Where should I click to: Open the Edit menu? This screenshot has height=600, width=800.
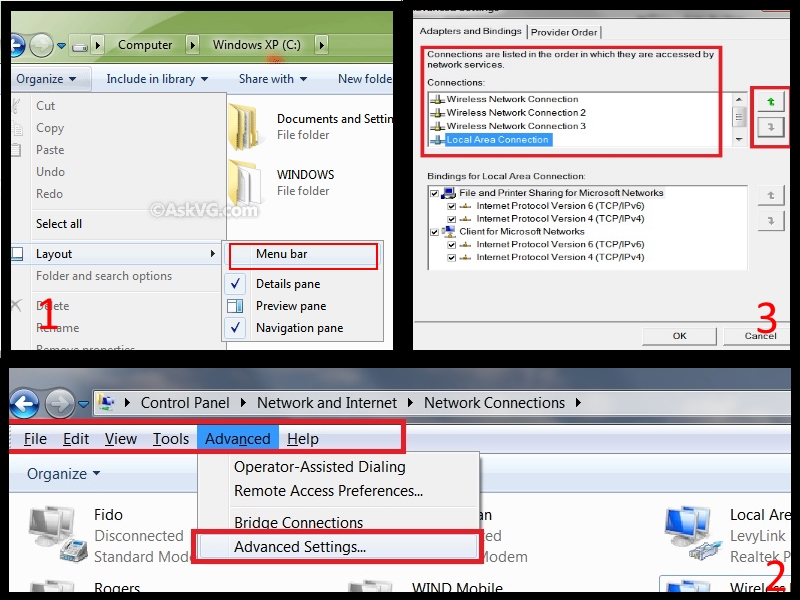point(76,439)
